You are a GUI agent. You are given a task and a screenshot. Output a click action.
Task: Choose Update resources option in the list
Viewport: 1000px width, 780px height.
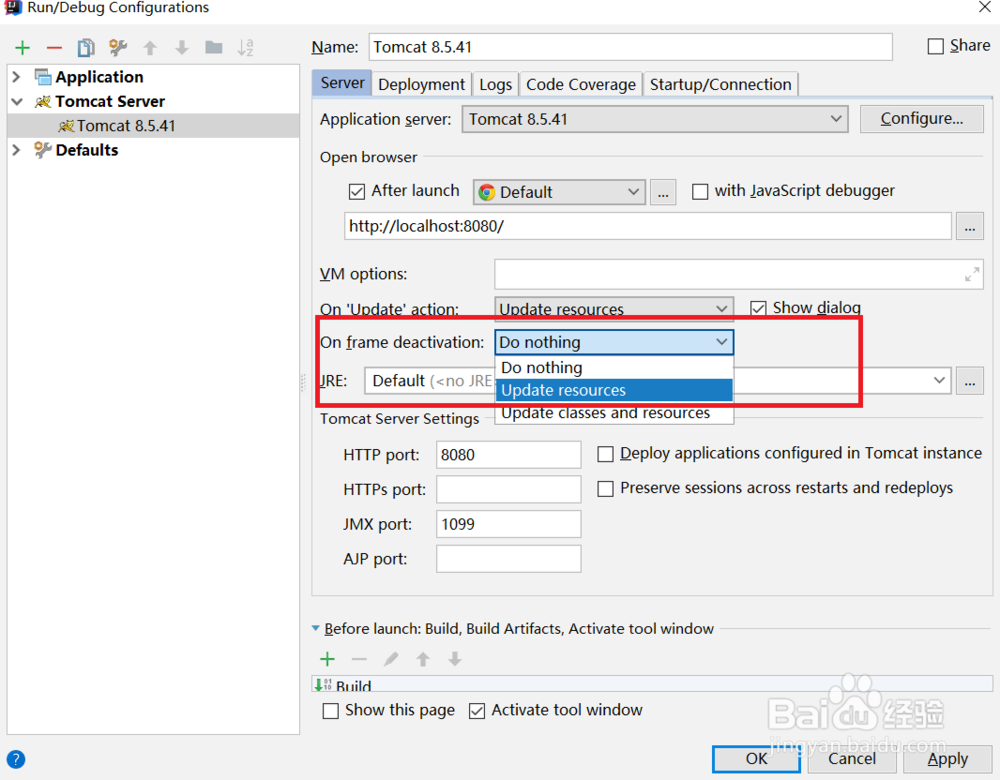point(614,390)
